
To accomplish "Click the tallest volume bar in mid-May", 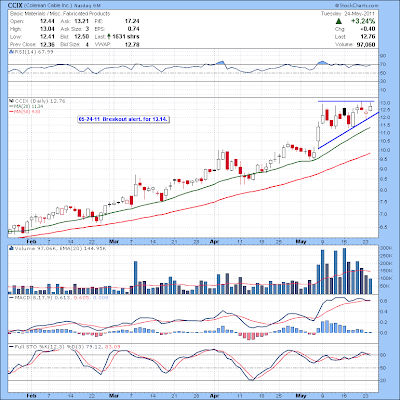I will click(344, 271).
